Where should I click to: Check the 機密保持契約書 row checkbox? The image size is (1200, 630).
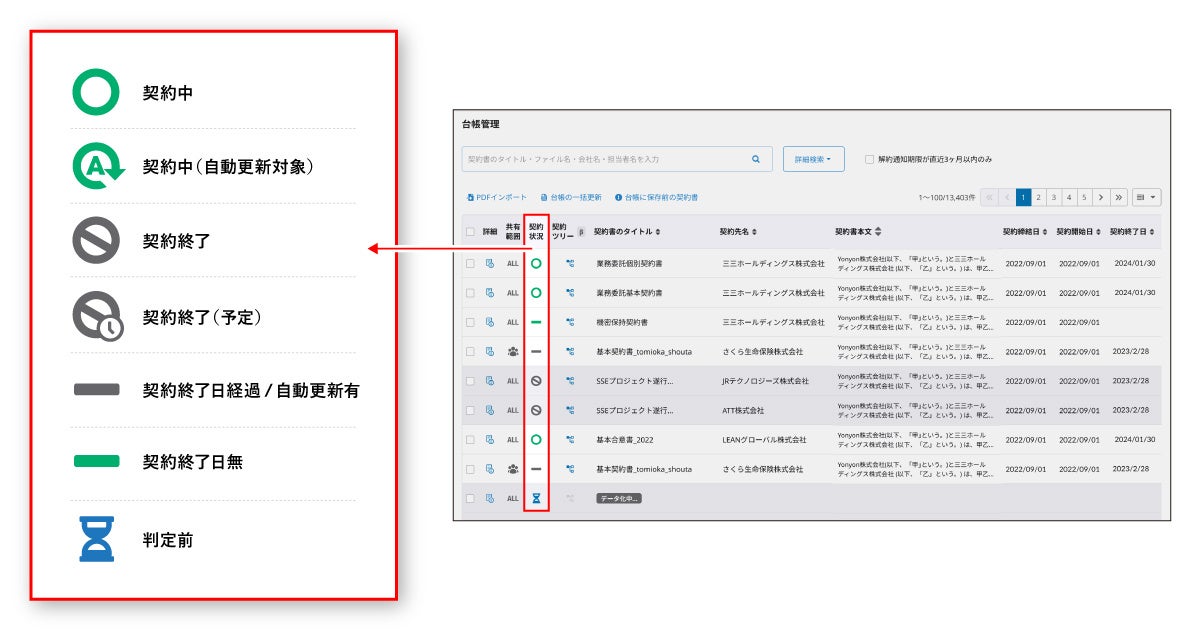470,322
